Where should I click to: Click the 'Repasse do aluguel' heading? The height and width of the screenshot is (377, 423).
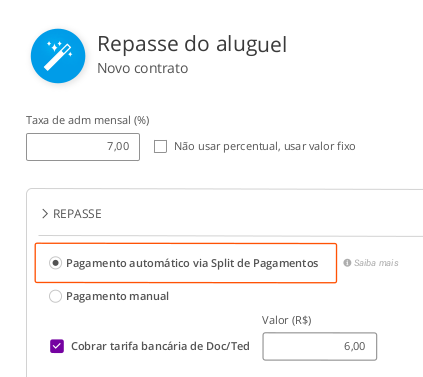[192, 45]
